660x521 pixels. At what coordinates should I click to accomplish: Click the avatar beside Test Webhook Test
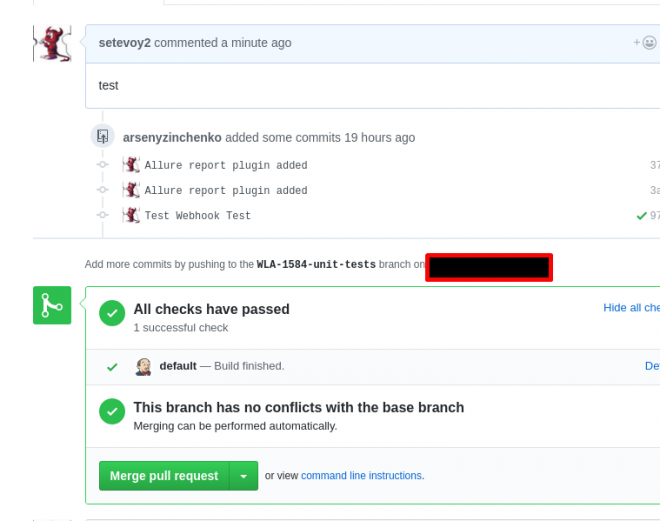131,215
